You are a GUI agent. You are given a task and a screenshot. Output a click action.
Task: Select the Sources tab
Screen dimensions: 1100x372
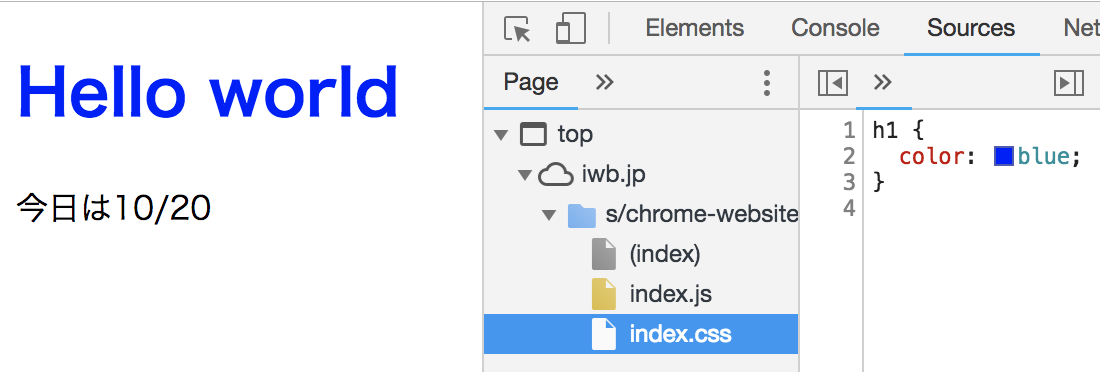coord(971,28)
